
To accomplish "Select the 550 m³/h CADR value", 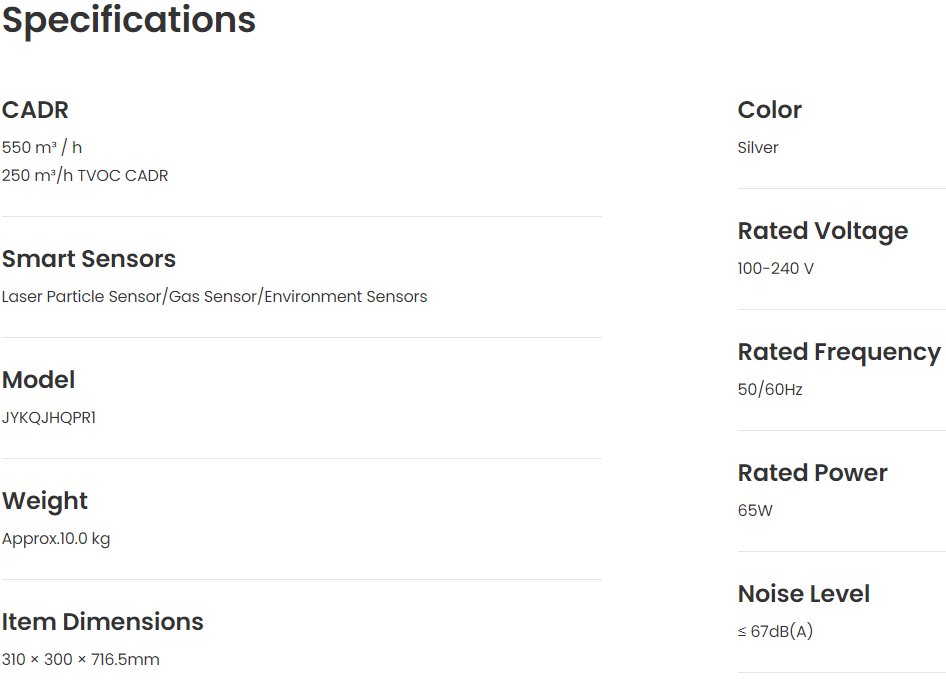I will click(42, 148).
